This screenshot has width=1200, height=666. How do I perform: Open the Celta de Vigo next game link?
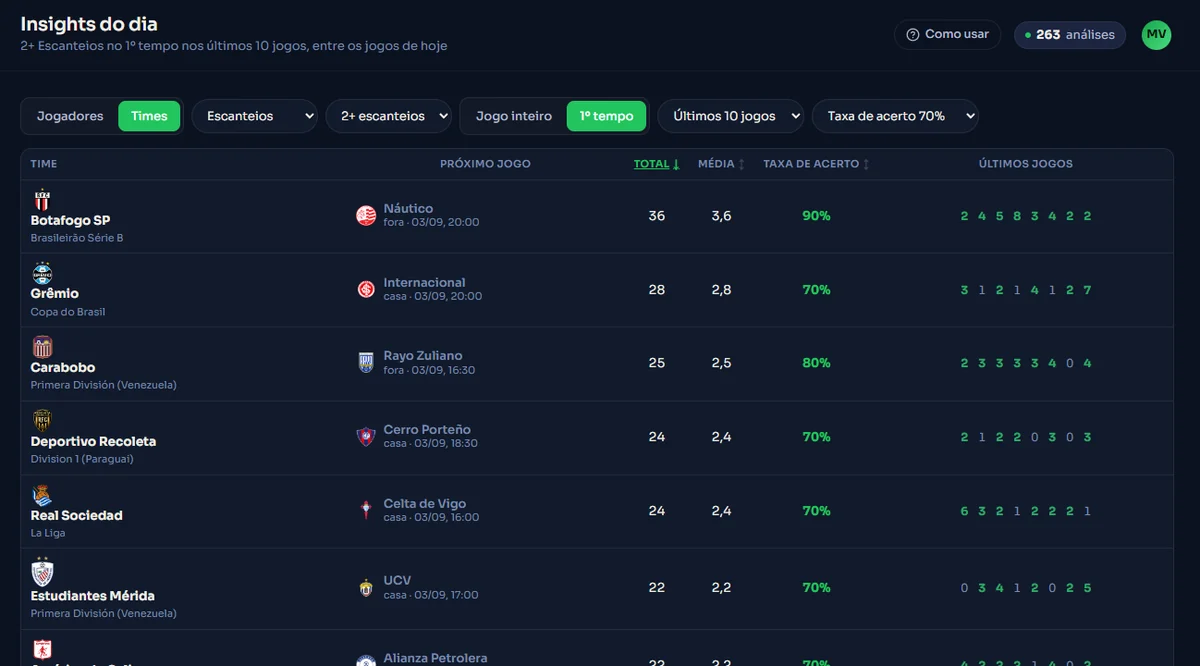(424, 504)
